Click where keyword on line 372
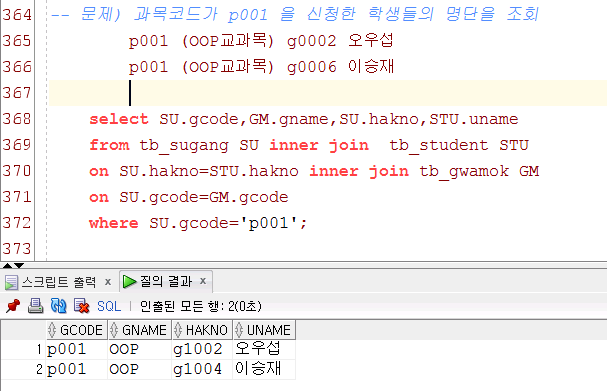This screenshot has height=391, width=607. pyautogui.click(x=113, y=223)
